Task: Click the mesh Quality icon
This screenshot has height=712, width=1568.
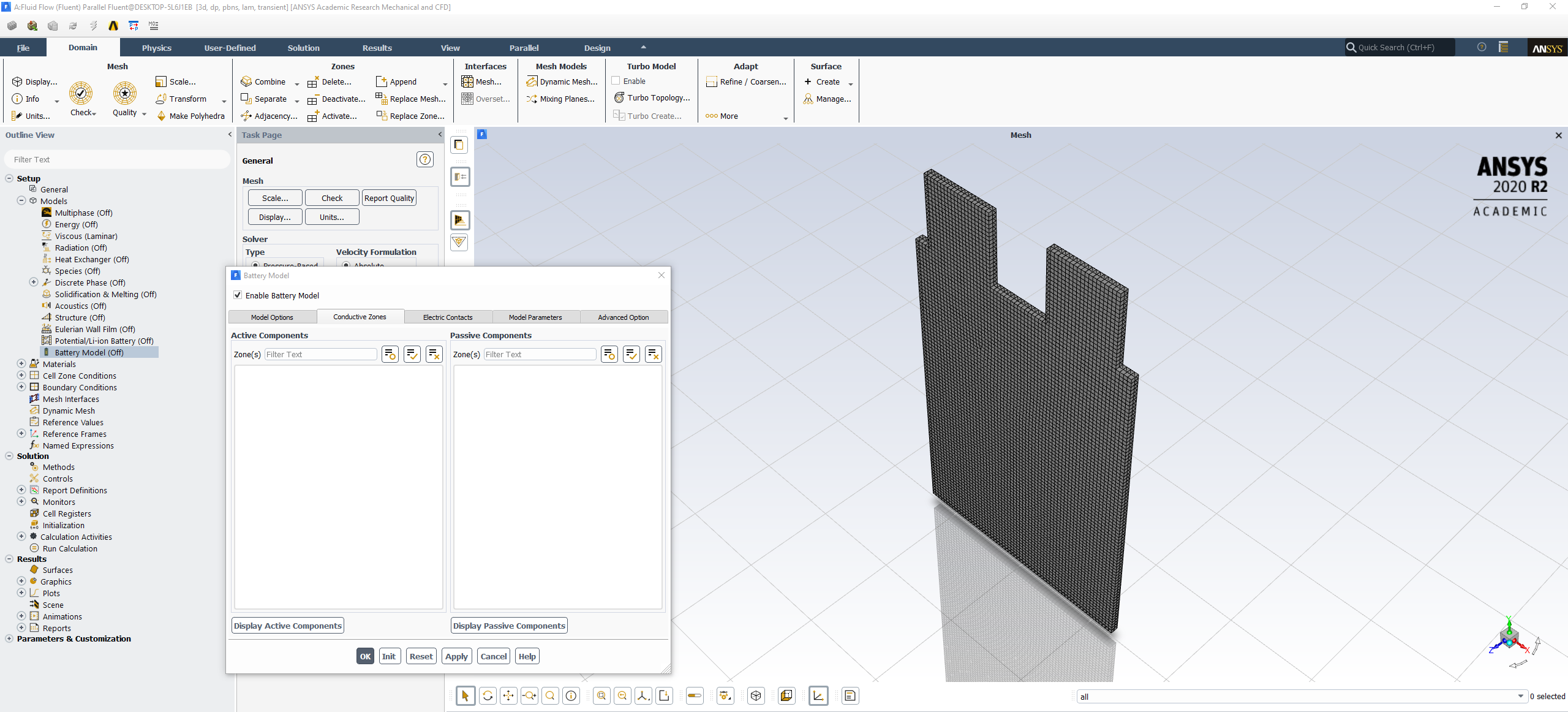Action: pos(125,93)
